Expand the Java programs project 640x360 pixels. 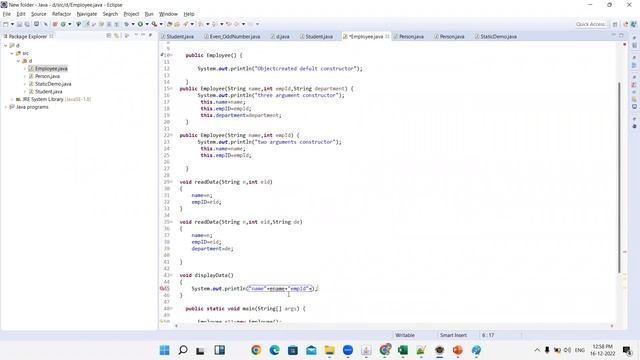[6, 107]
